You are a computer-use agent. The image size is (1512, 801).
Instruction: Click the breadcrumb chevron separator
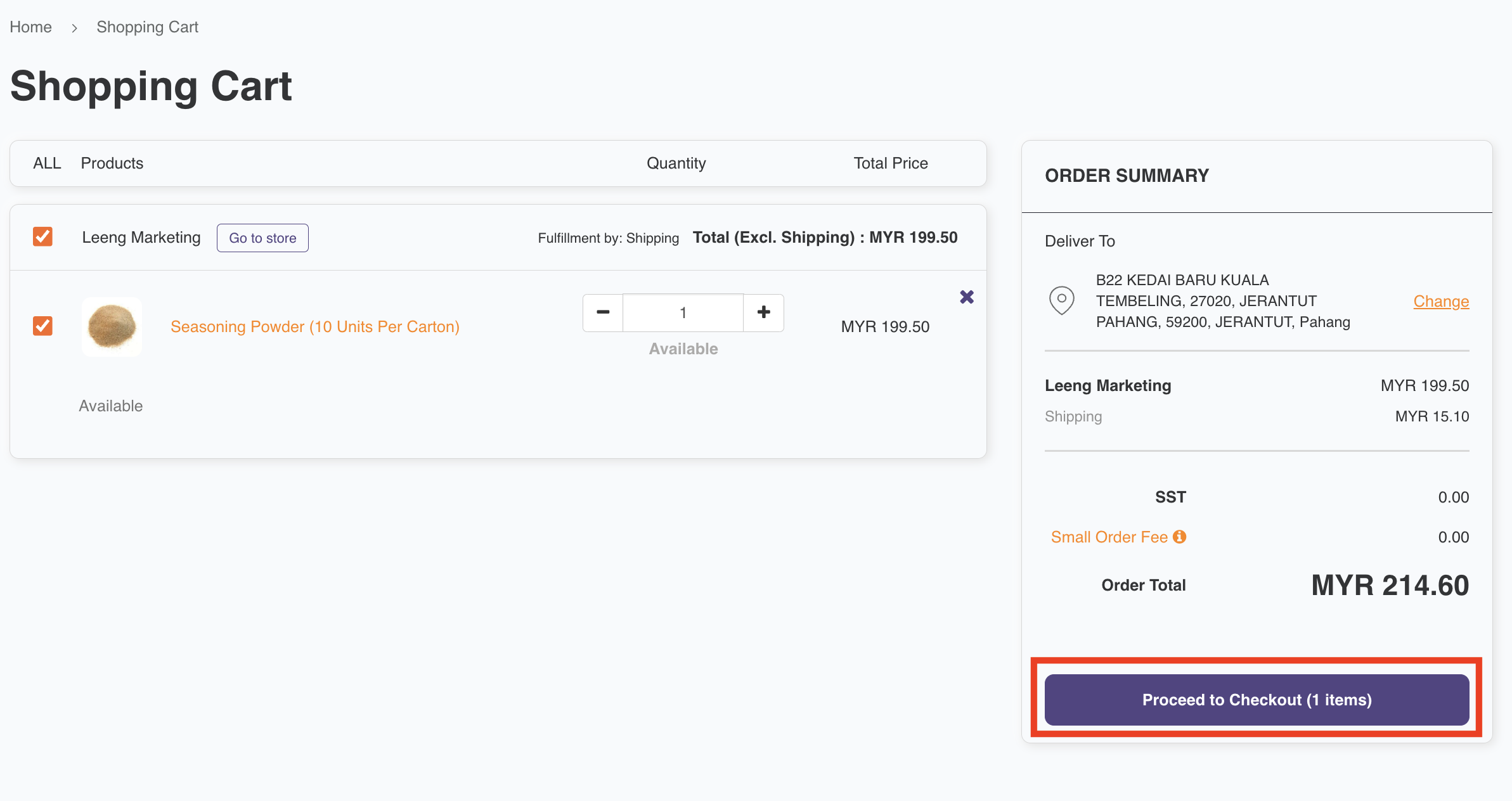click(x=74, y=28)
